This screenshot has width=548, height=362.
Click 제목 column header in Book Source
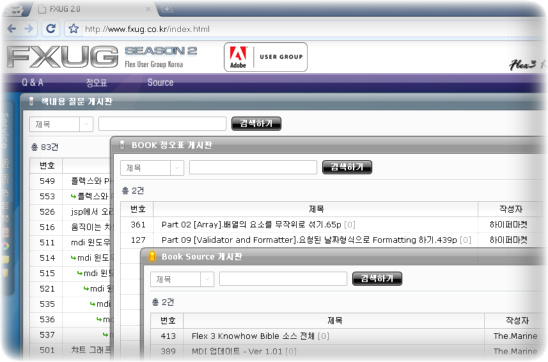click(x=334, y=320)
